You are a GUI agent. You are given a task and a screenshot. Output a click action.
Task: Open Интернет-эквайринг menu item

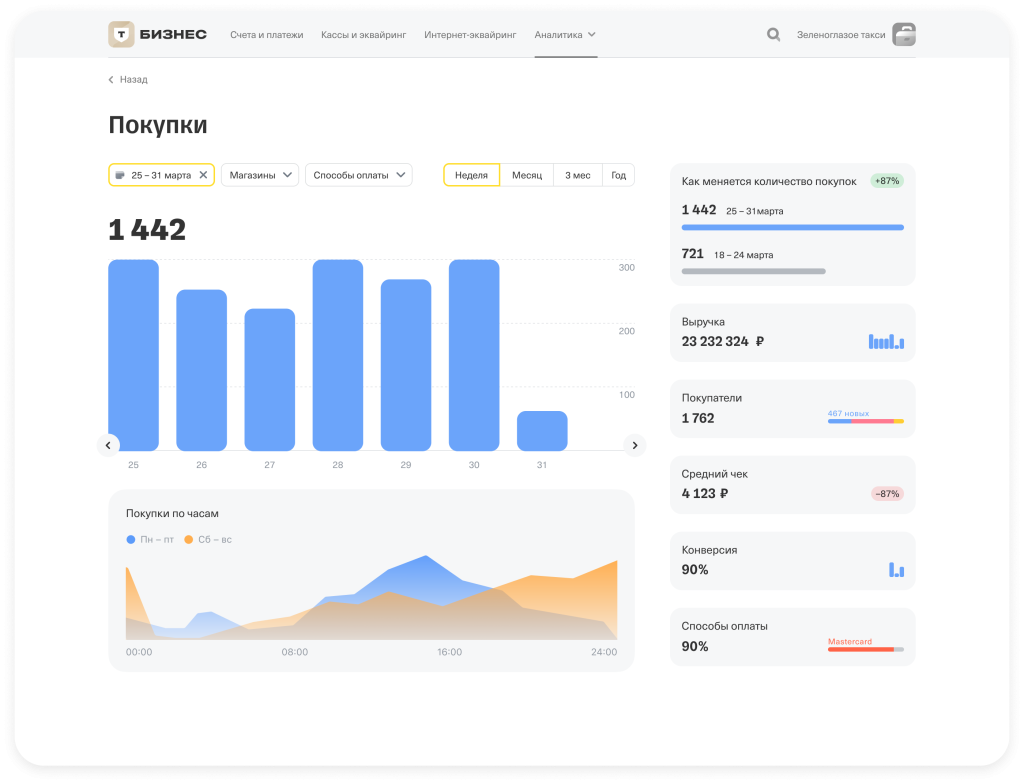(x=470, y=35)
